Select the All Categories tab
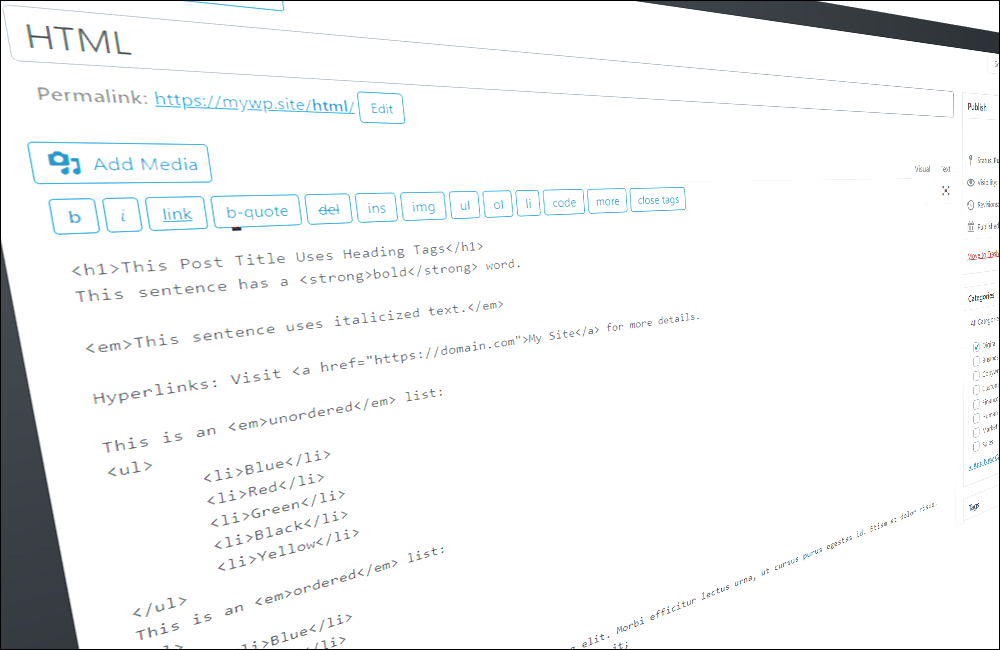The height and width of the screenshot is (650, 1000). coord(983,321)
